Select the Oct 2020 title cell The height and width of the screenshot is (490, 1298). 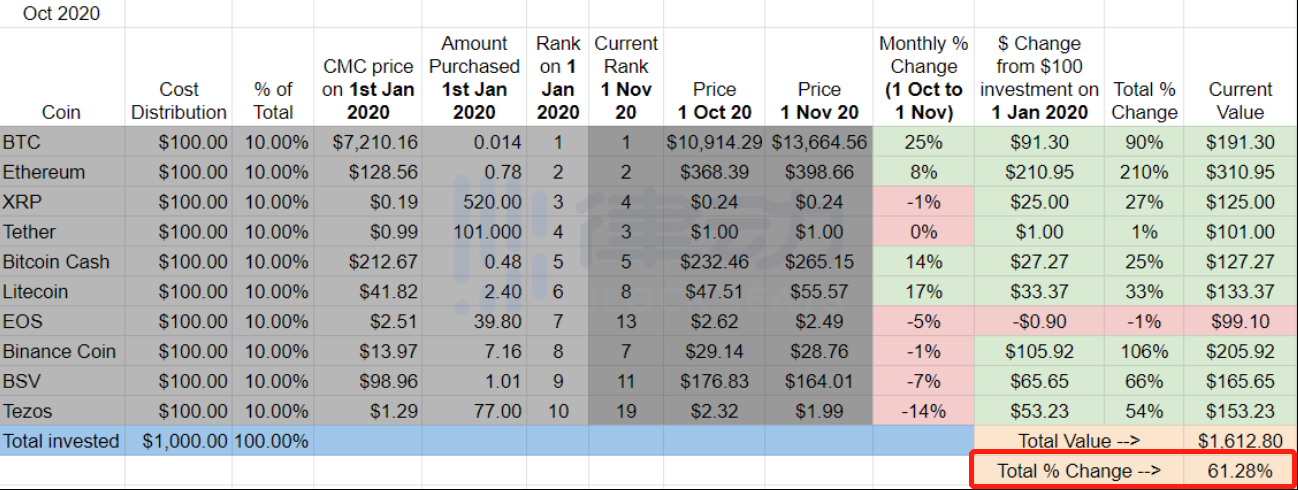[62, 14]
